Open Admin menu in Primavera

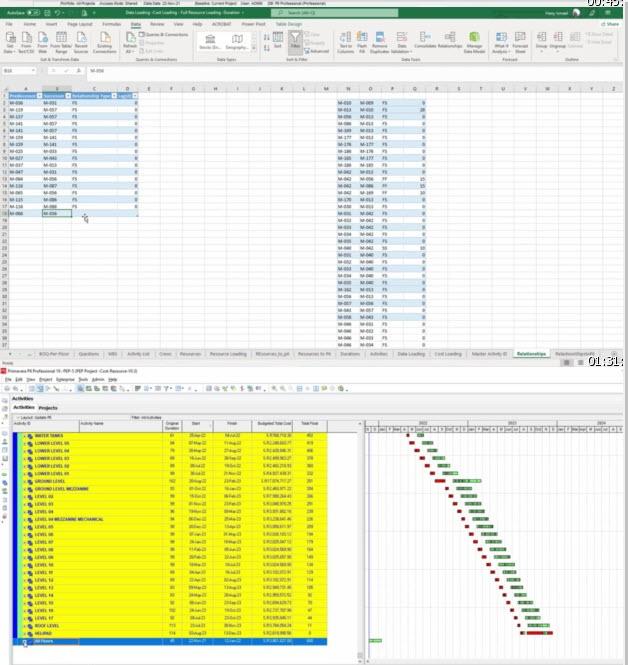pos(98,380)
